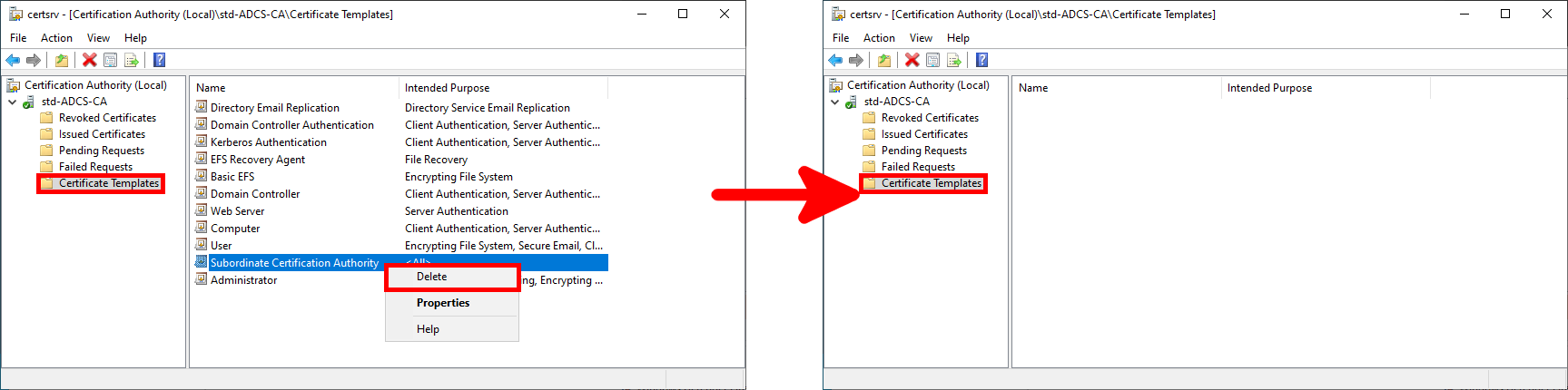
Task: Sort by the Name column in the left window
Action: pyautogui.click(x=295, y=88)
